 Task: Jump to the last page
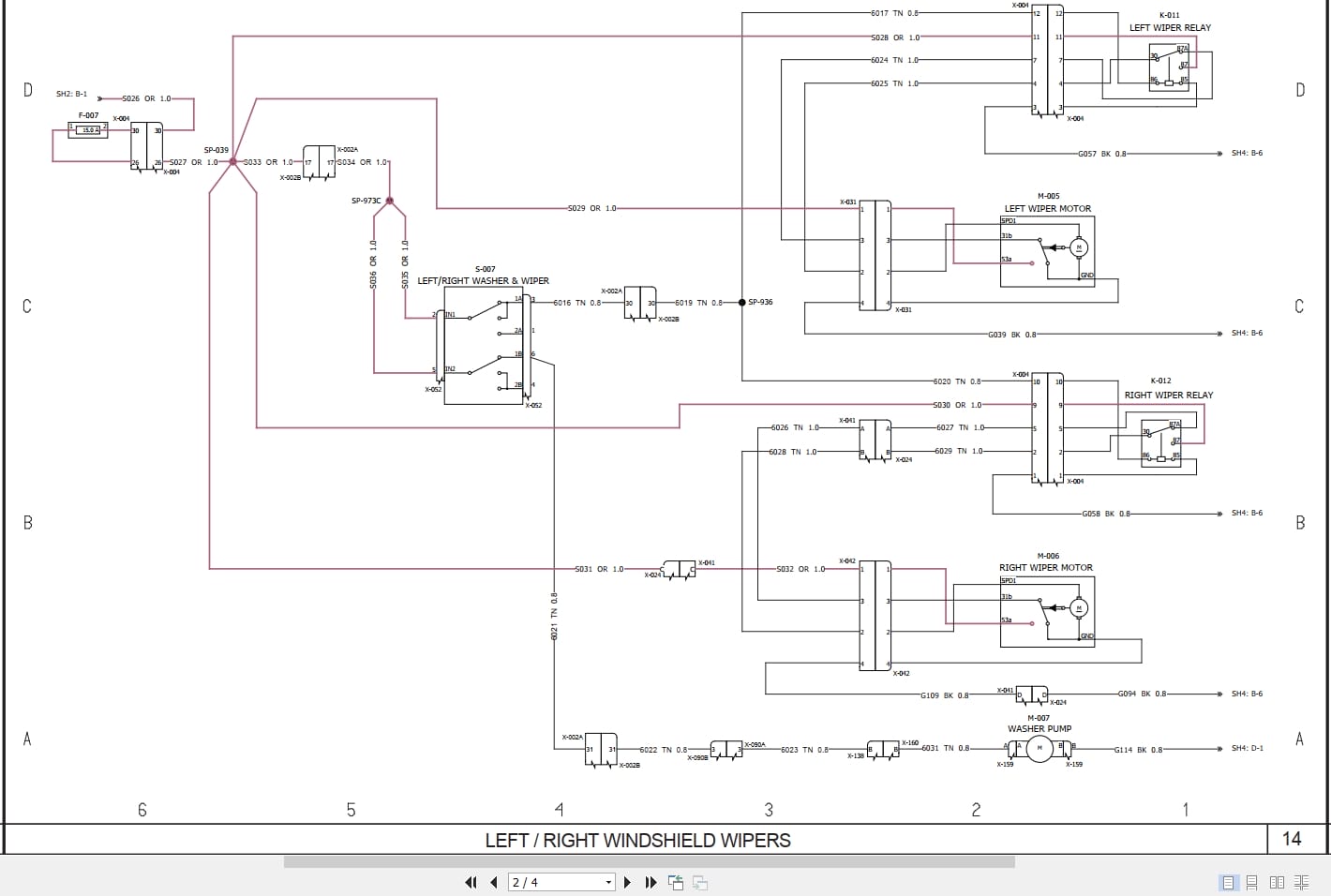pos(651,882)
